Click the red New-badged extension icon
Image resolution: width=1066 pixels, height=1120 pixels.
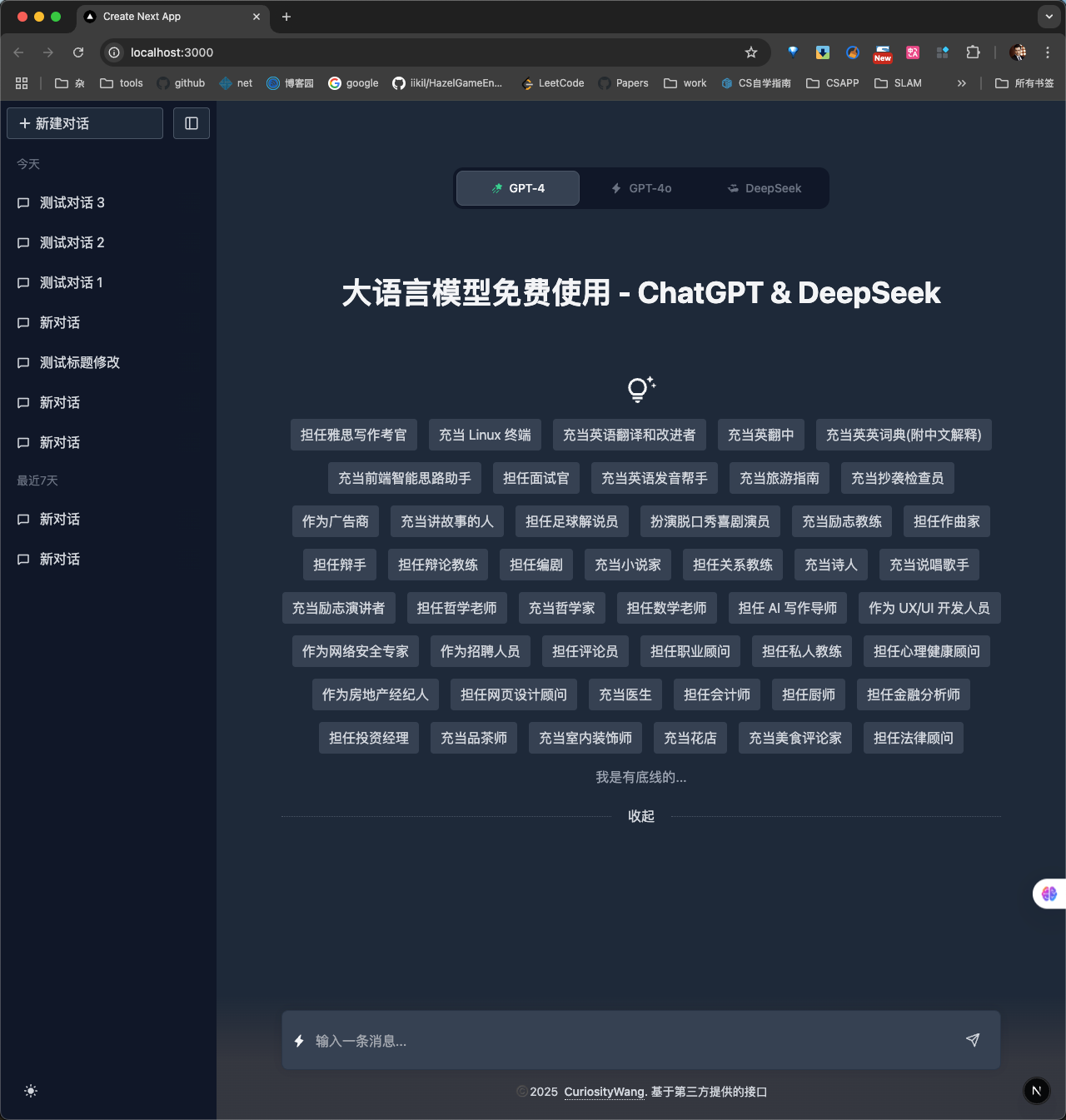[x=883, y=53]
